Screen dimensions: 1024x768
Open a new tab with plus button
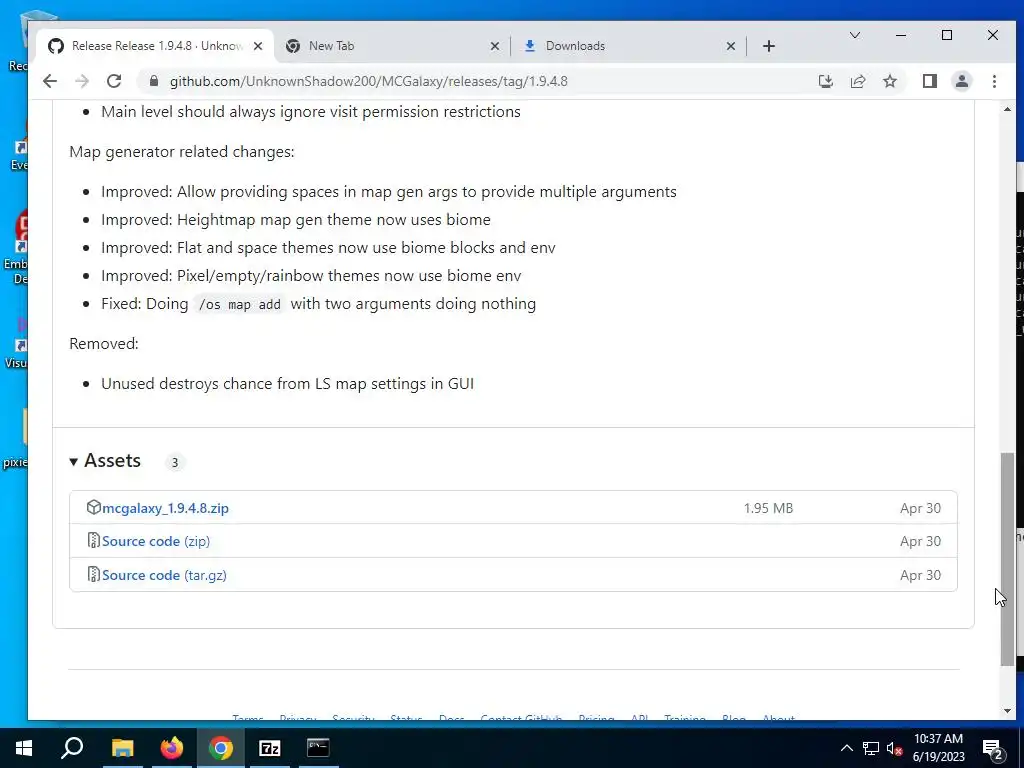click(769, 46)
